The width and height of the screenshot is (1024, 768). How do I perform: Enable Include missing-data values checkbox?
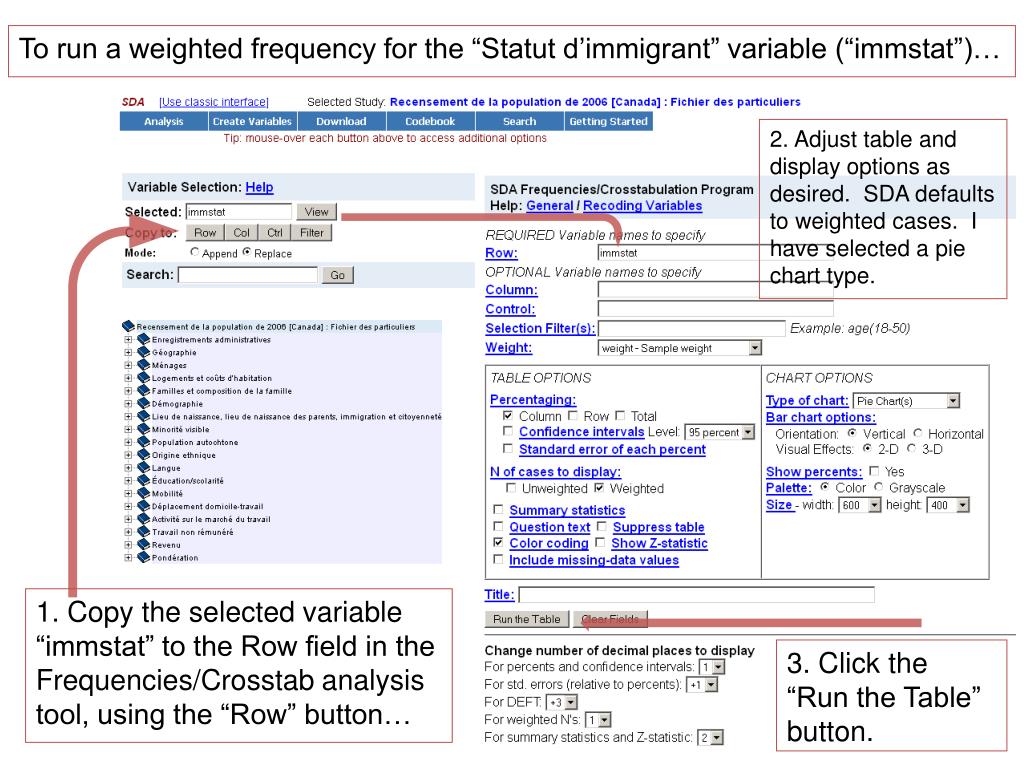[498, 560]
